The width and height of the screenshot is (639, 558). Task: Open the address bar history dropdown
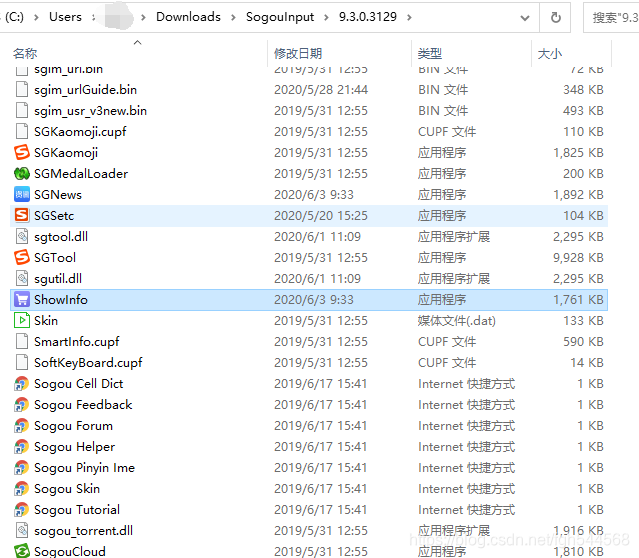click(x=525, y=18)
